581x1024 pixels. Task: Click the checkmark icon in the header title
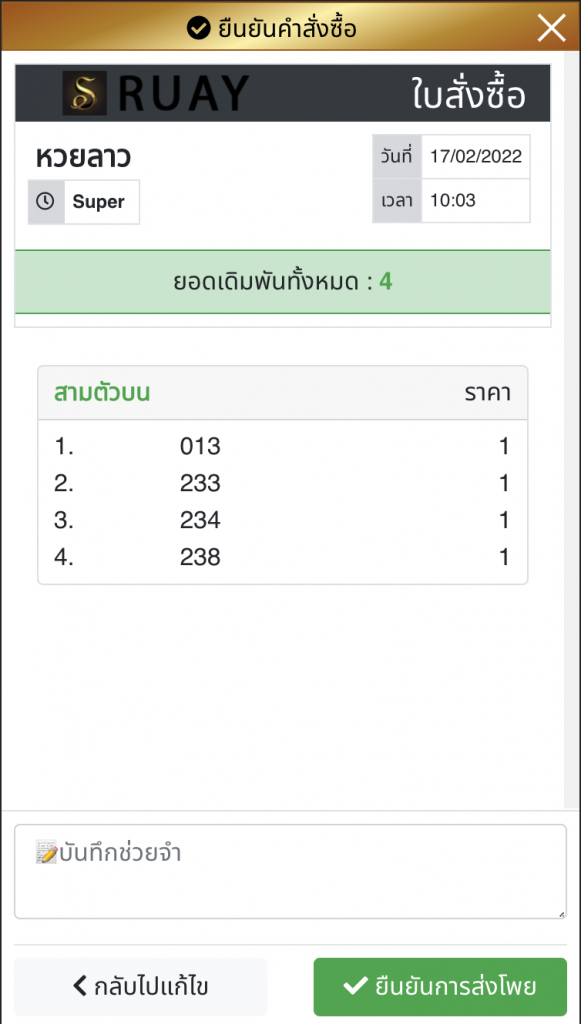pos(198,28)
